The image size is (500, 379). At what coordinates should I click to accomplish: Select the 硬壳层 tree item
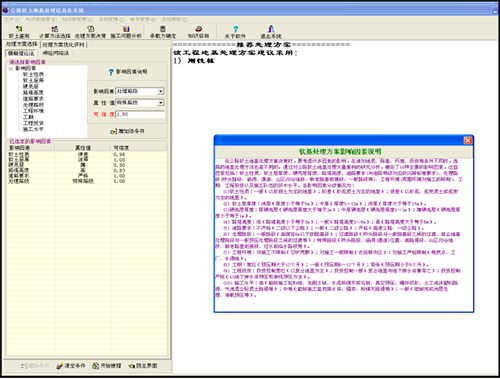point(31,86)
